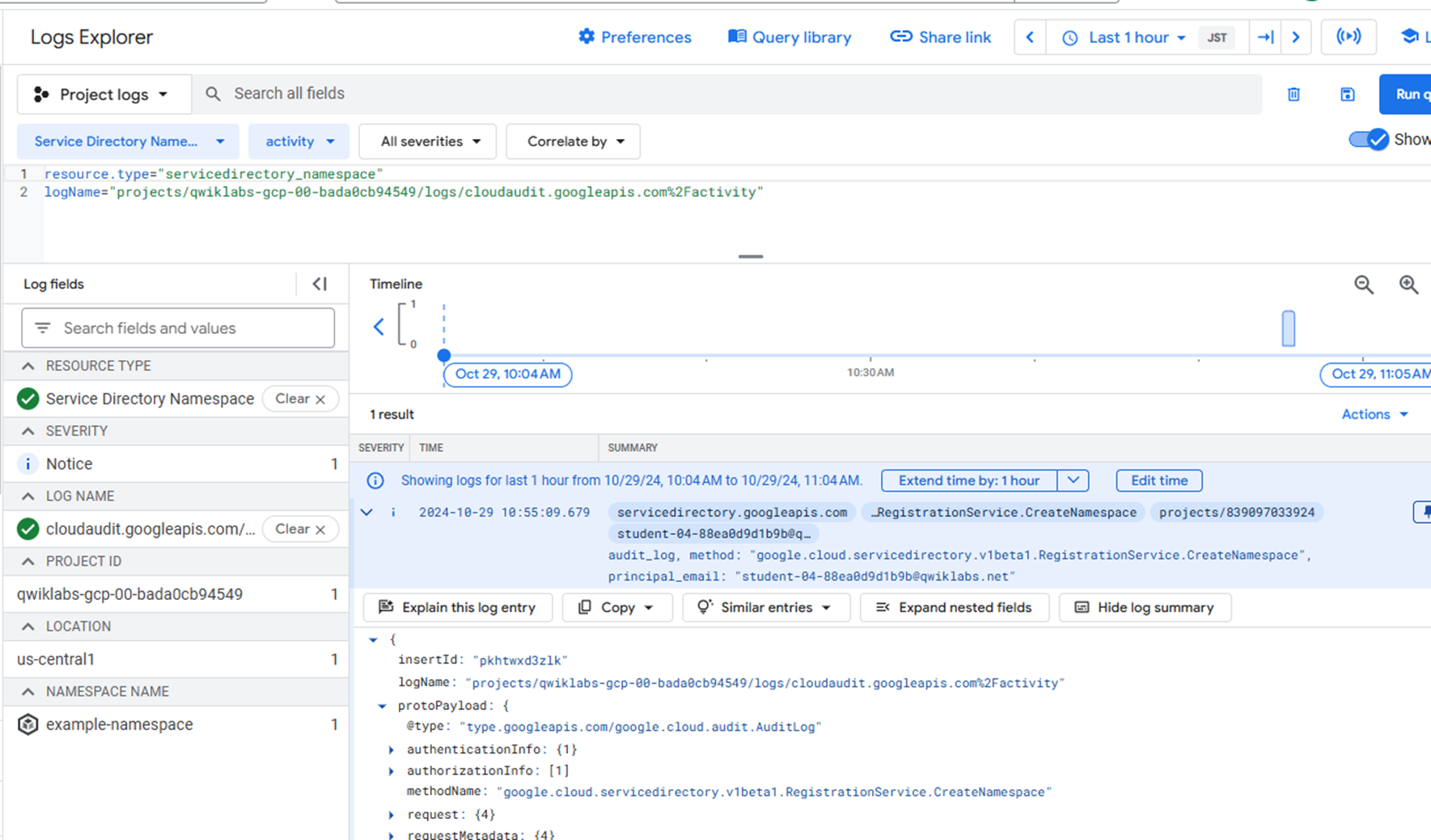Click projects/839097033924 summary chip
This screenshot has width=1431, height=840.
pyautogui.click(x=1237, y=513)
